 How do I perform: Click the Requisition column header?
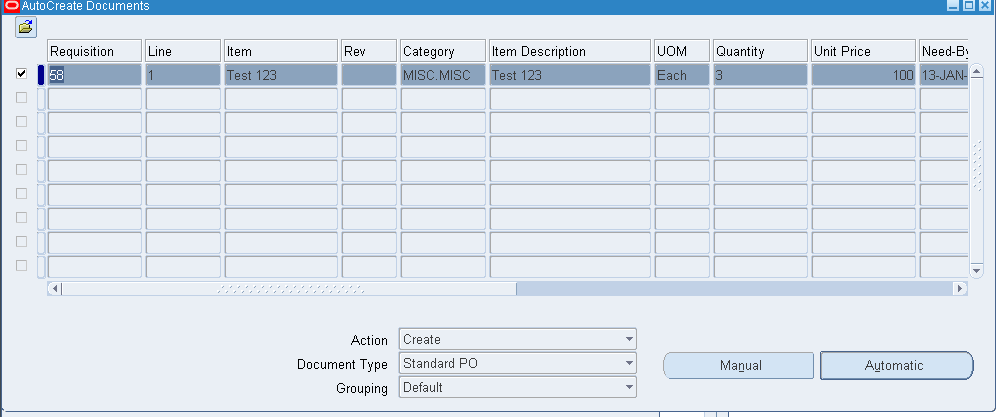tap(94, 51)
